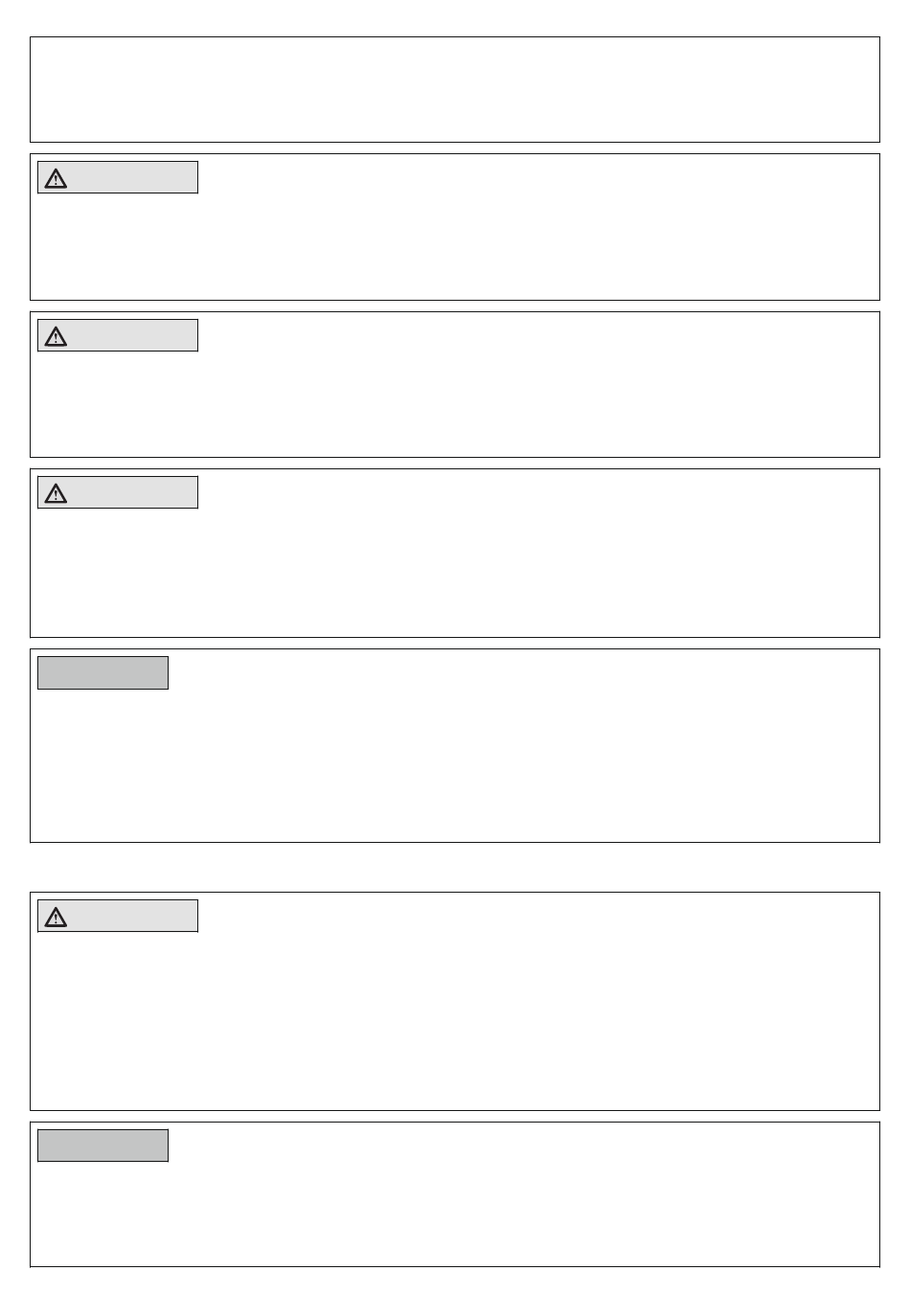This screenshot has height=1316, width=910.
Task: Select the second light-gray warning label box
Action: 118,335
